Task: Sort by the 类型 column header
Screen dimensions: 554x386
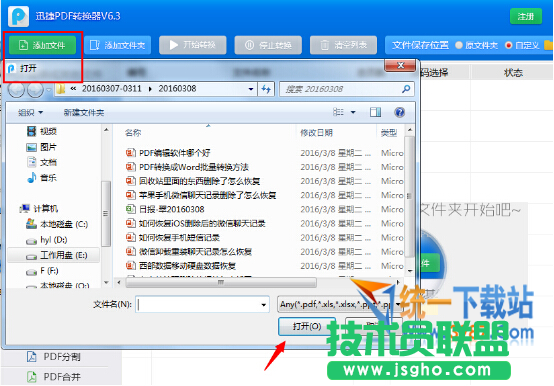Action: click(389, 133)
